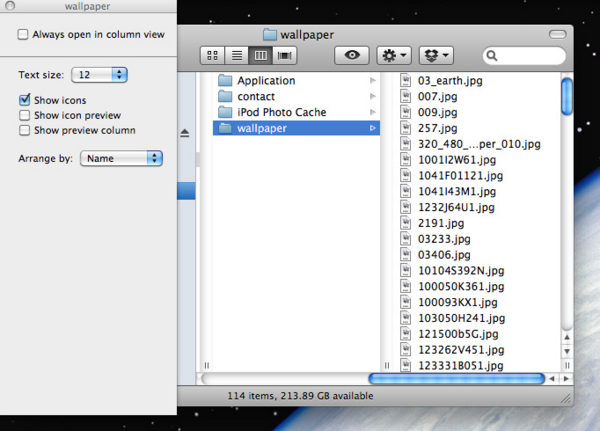Open the Action gear menu
Screen dimensions: 600x431
[x=394, y=56]
